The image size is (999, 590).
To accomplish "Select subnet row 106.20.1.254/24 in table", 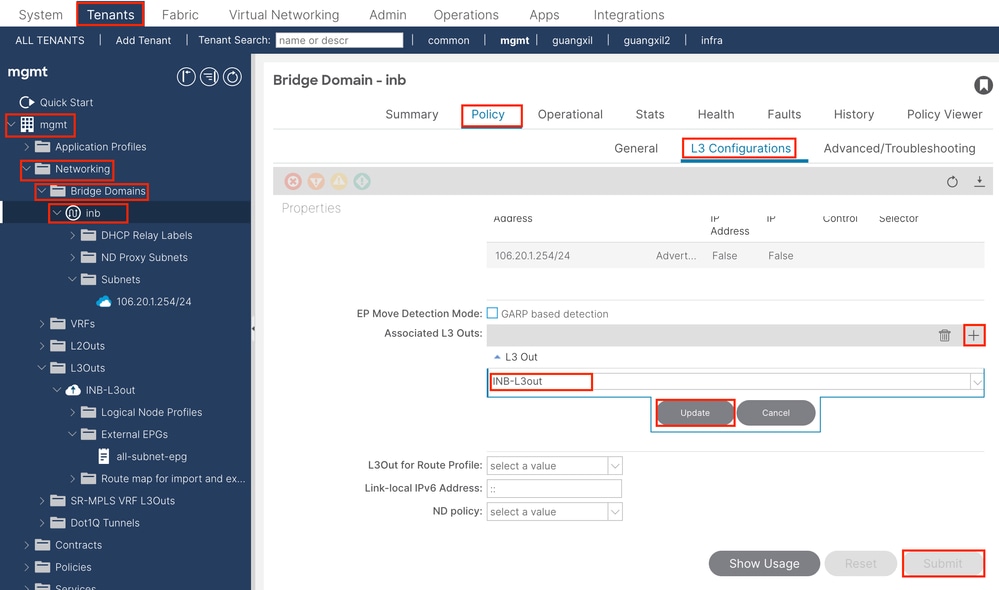I will (735, 255).
